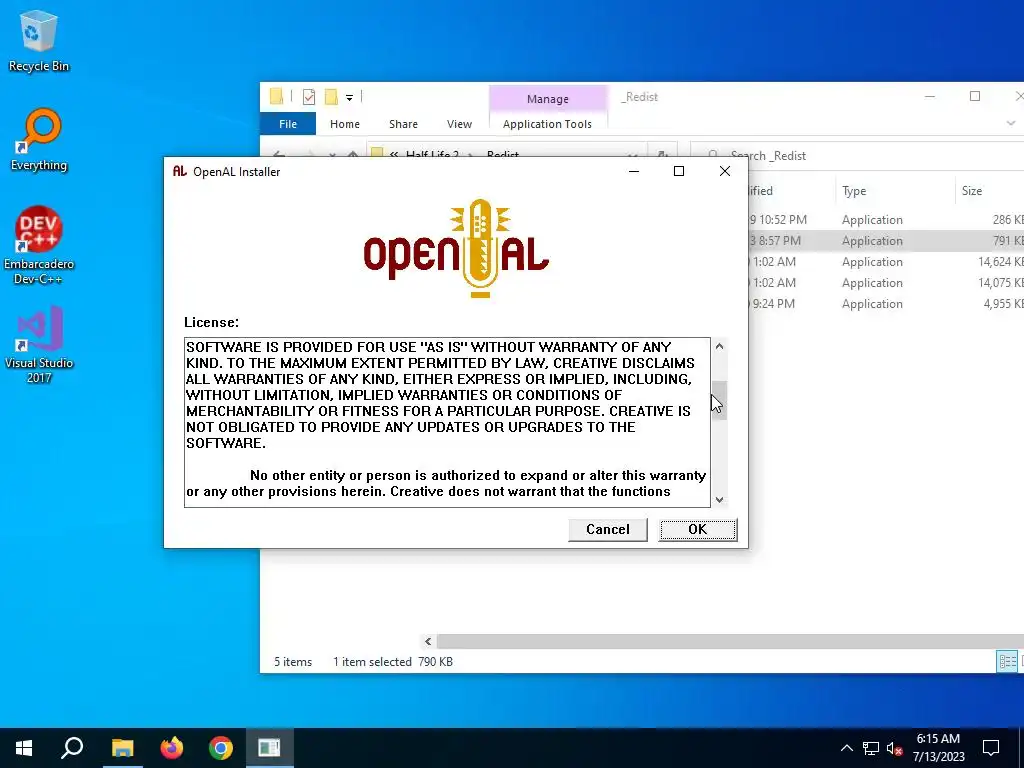
Task: Open the Visual Studio 2017 desktop shortcut
Action: coord(39,344)
